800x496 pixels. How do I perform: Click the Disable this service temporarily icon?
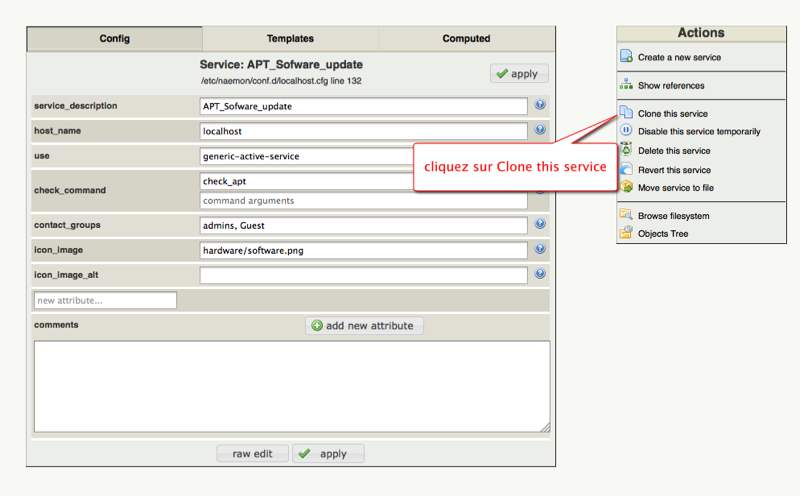pos(626,131)
